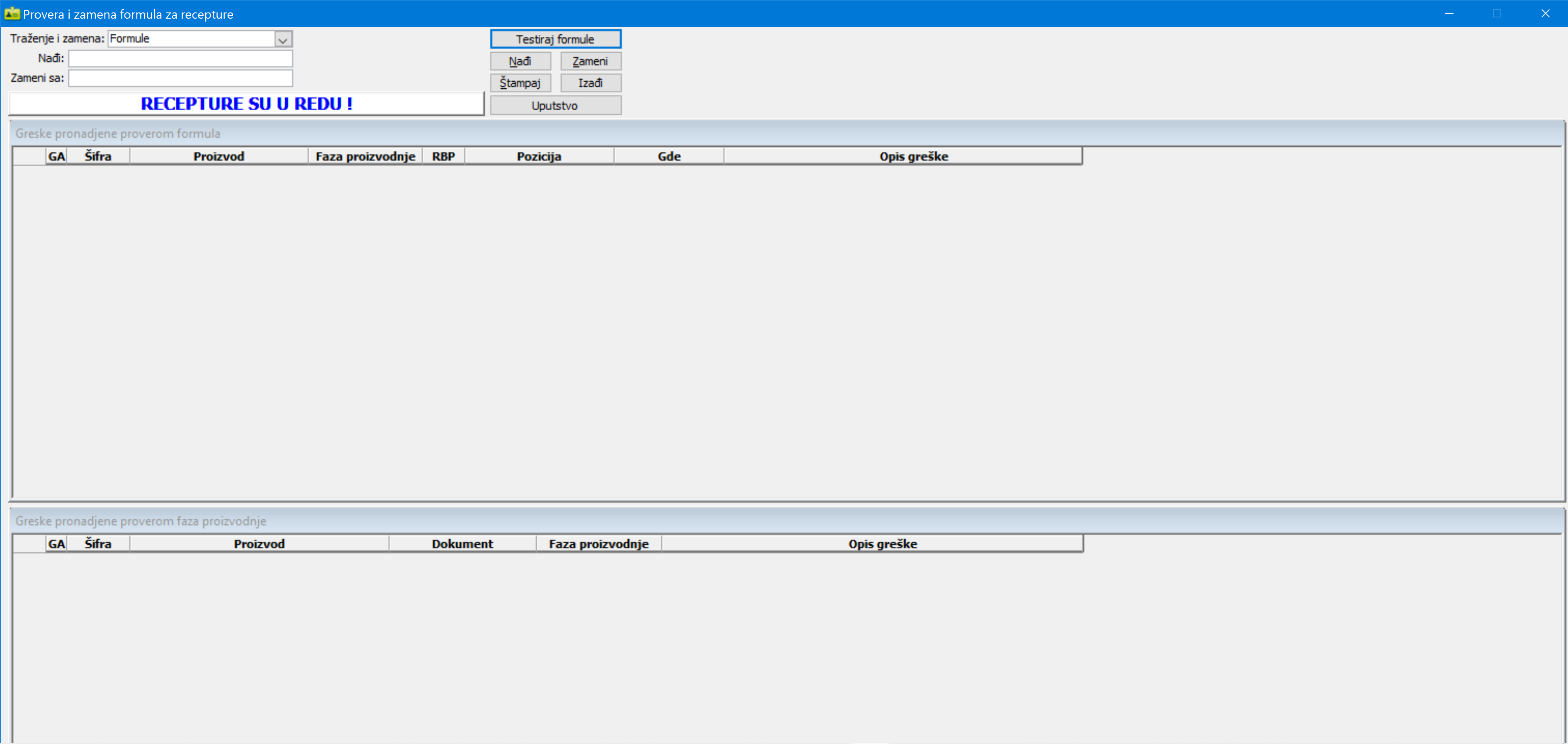Open the Uputstvo instructions

(x=555, y=105)
